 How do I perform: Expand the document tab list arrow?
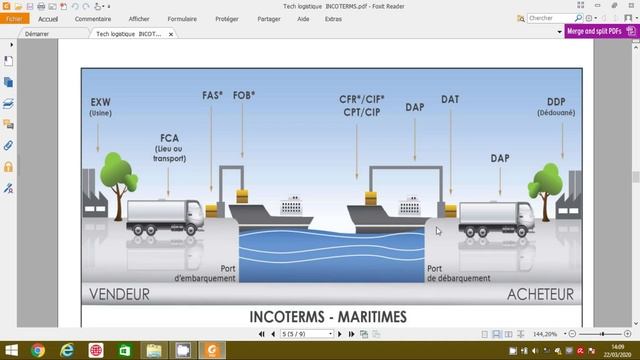(x=559, y=32)
